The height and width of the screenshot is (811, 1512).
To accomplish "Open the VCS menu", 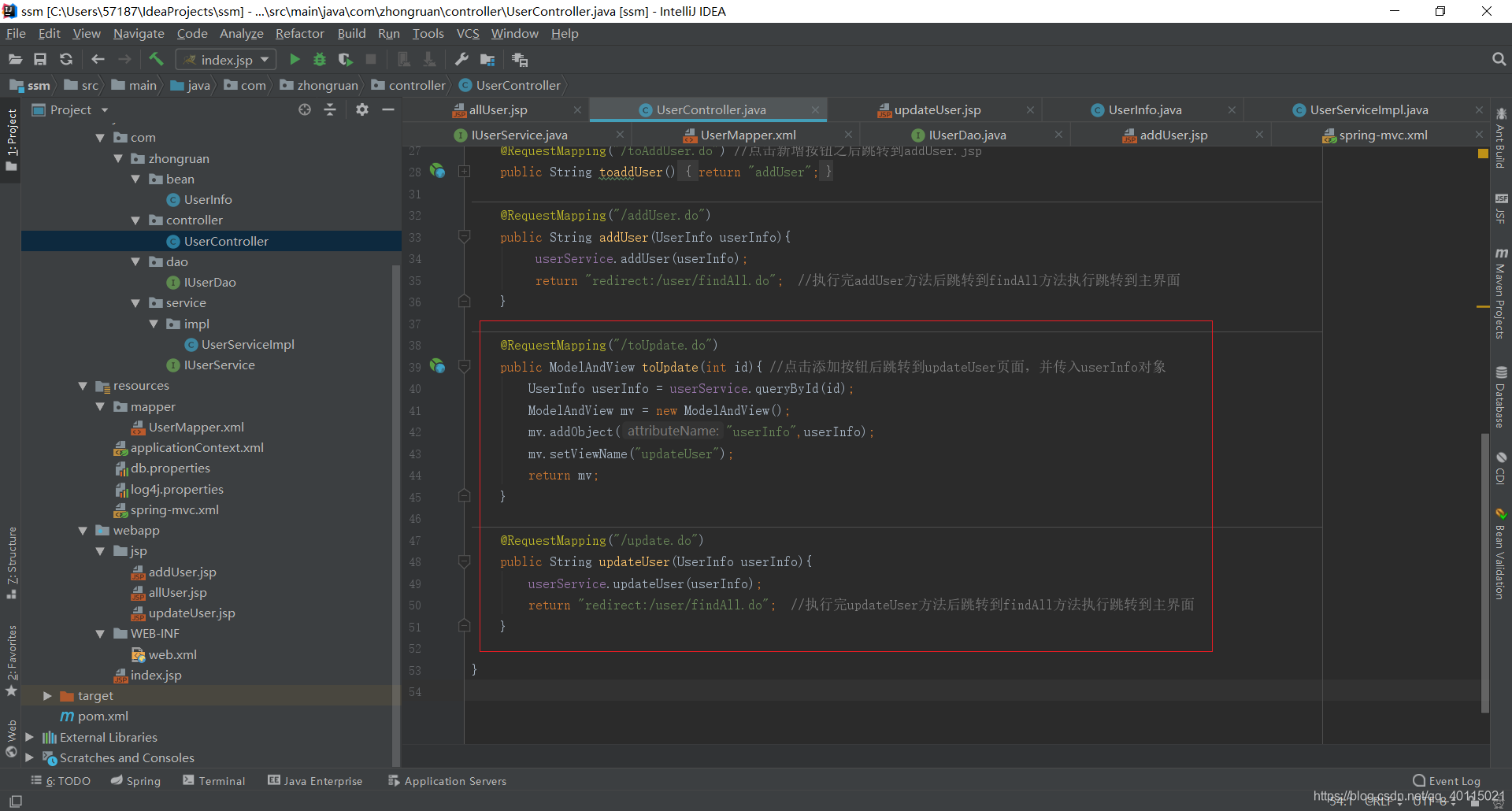I will coord(468,33).
